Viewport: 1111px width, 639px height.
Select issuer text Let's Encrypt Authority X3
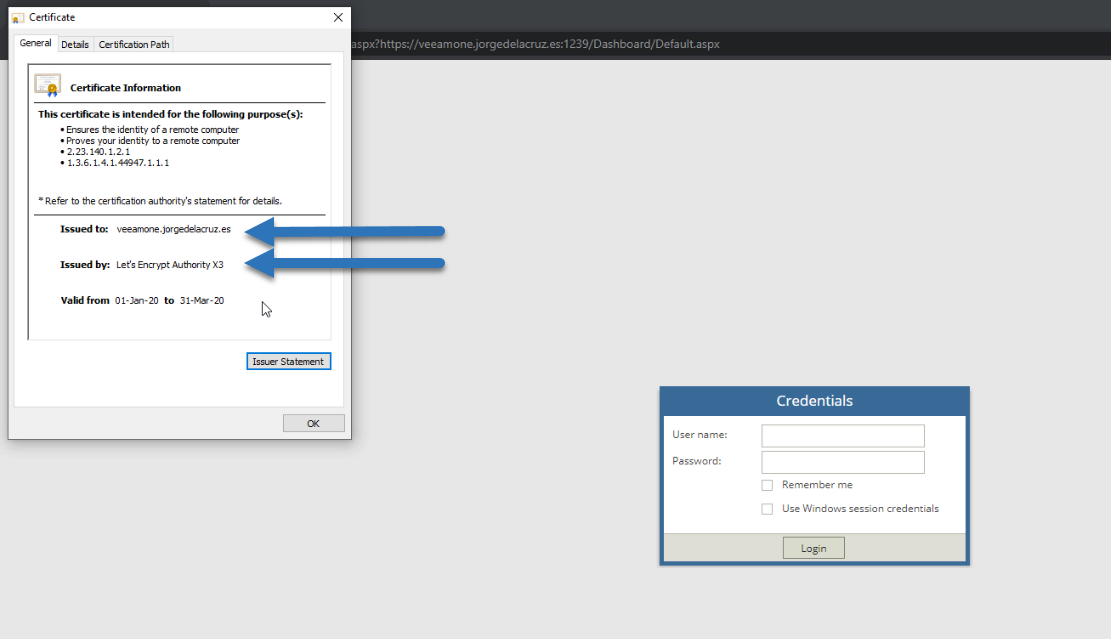[169, 264]
